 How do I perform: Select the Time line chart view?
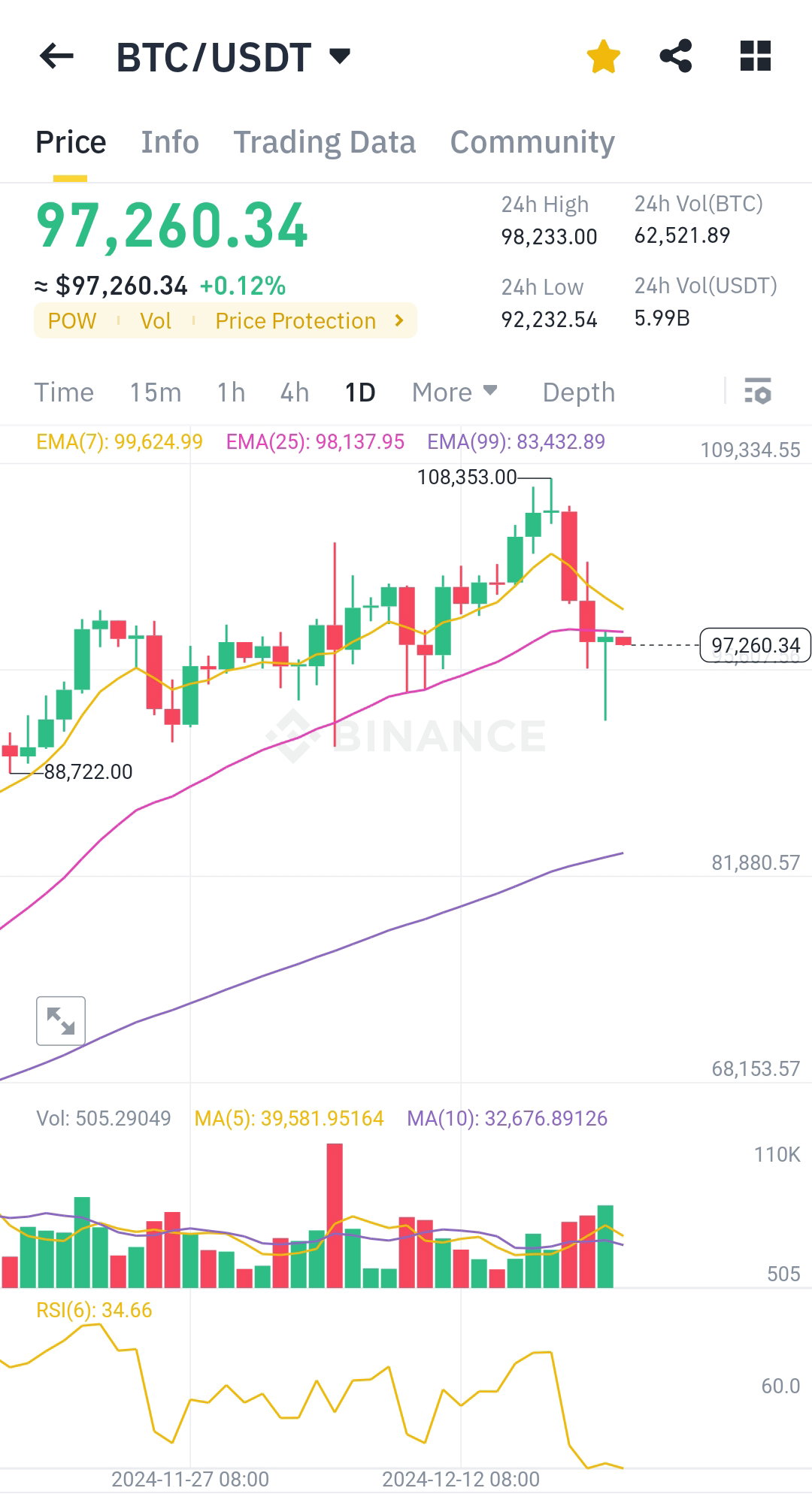pos(64,392)
